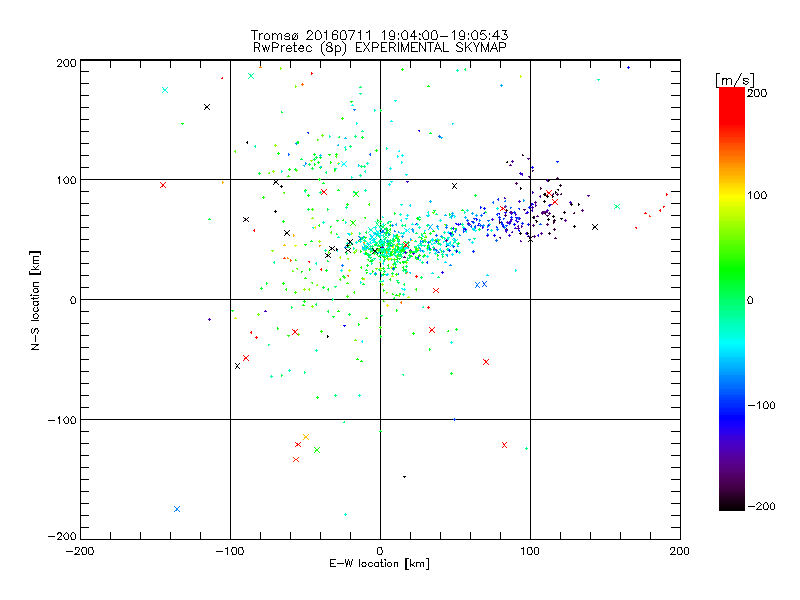Click the 'N-S location [km]' axis label

[x=35, y=301]
